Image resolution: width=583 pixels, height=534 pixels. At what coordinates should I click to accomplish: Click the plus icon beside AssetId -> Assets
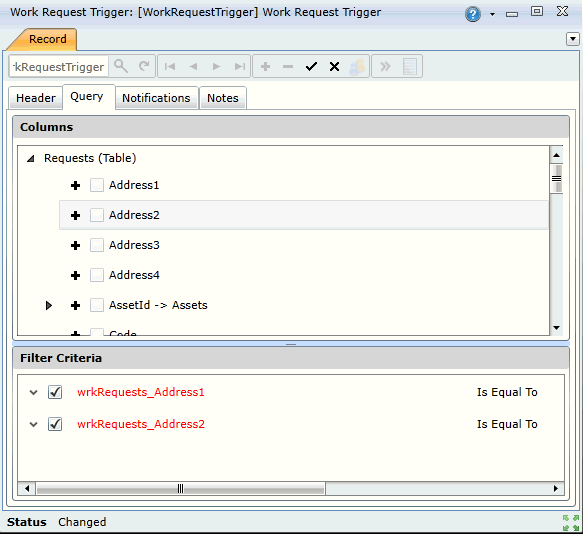(75, 305)
